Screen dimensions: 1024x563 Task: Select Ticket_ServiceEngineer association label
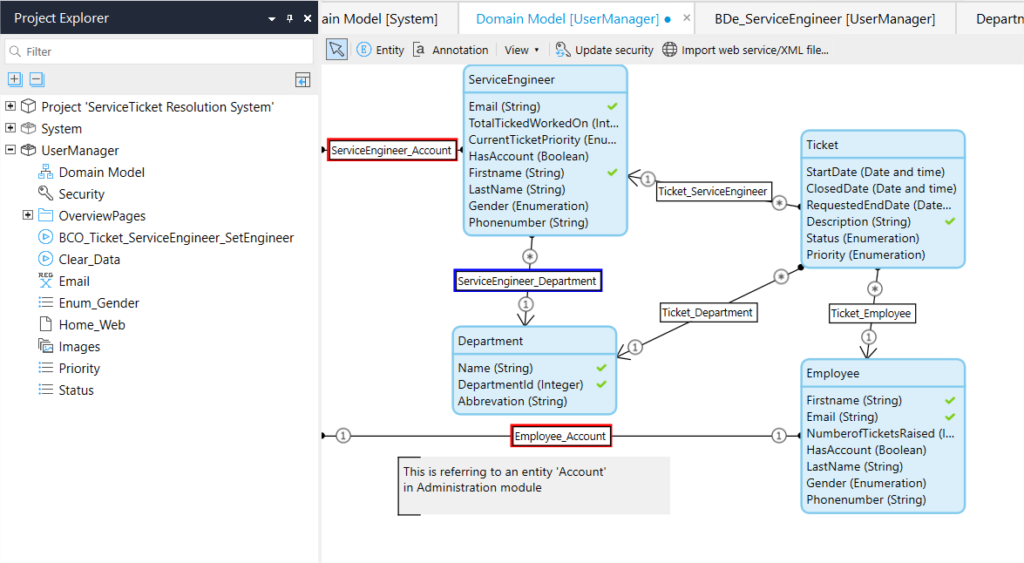point(713,191)
